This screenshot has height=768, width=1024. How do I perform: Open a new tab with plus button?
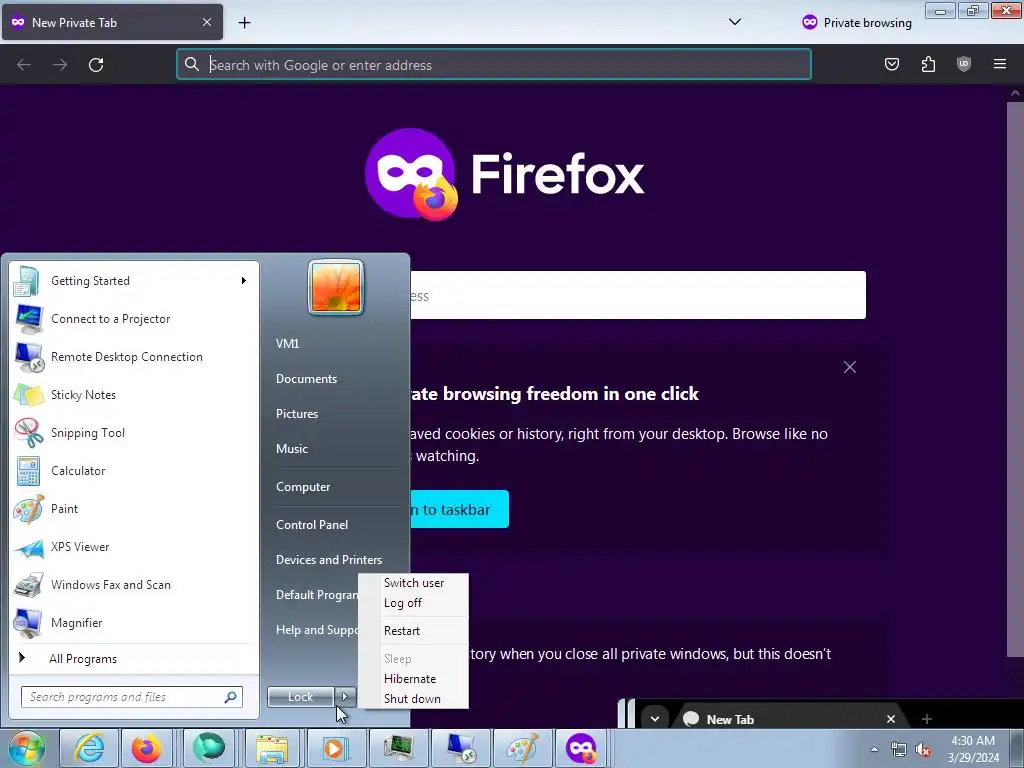pos(244,23)
